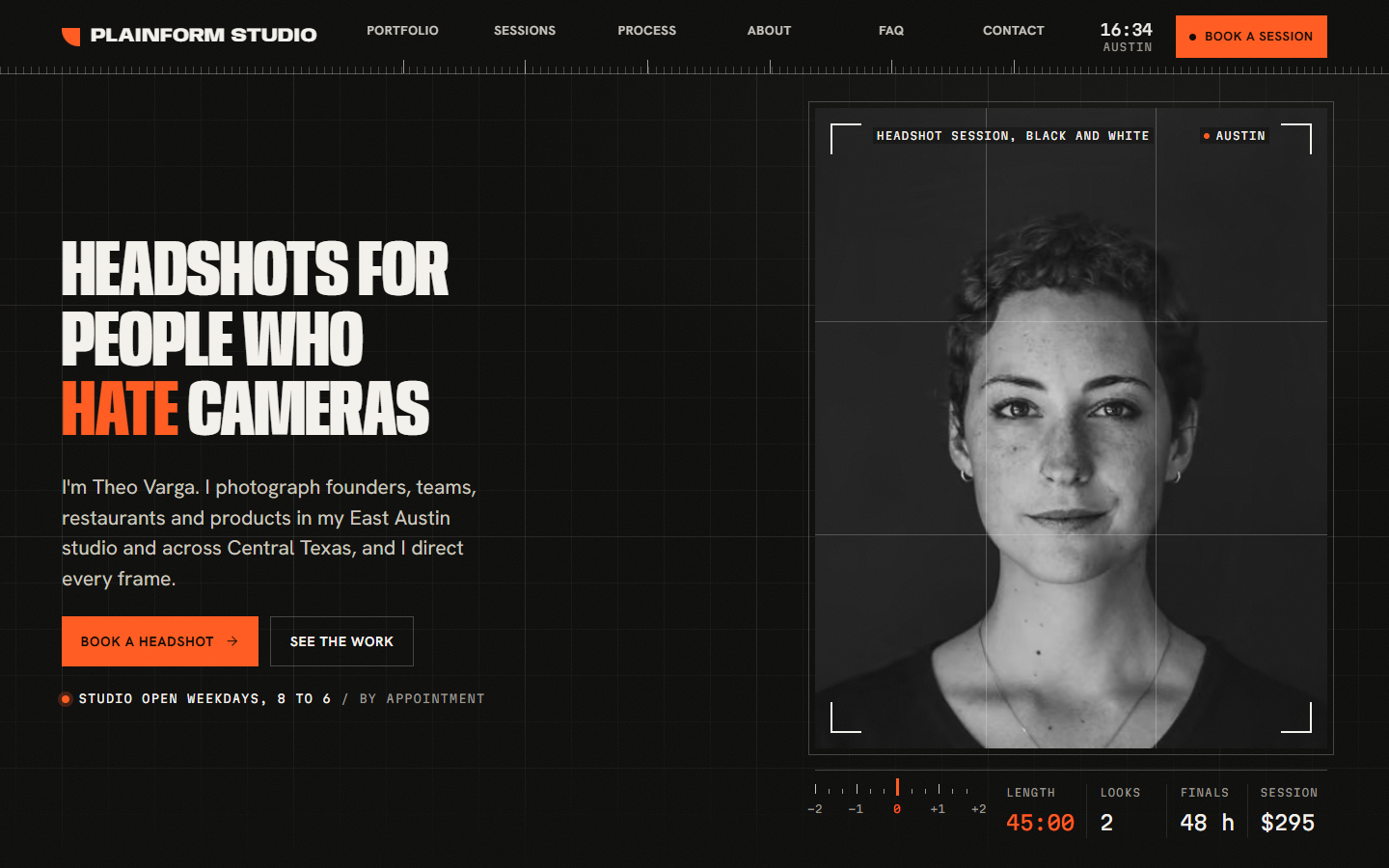Click the 'I'm Theo Varga' intro paragraph
Viewport: 1389px width, 868px height.
(269, 532)
